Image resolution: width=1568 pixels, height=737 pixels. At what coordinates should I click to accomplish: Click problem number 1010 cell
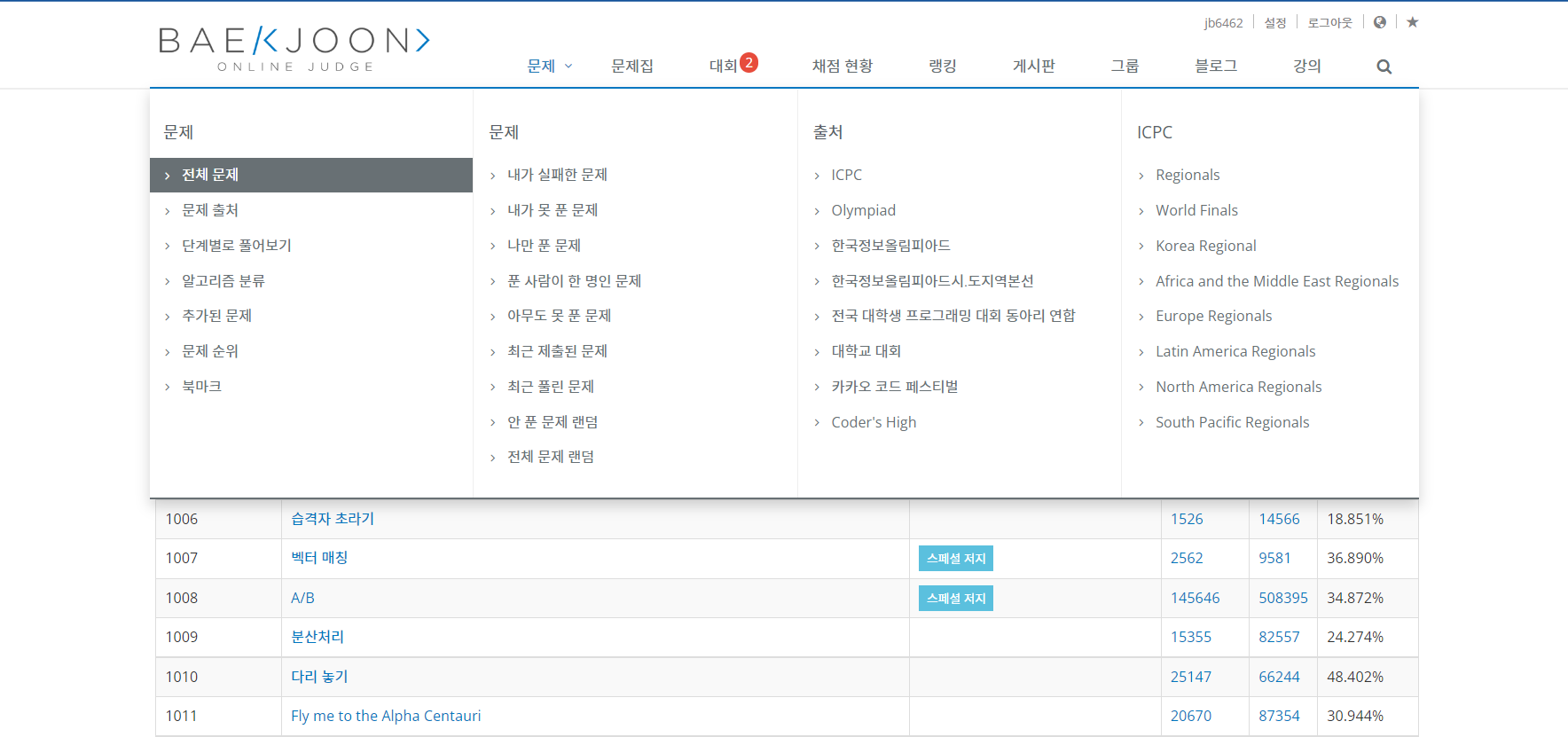pos(218,677)
